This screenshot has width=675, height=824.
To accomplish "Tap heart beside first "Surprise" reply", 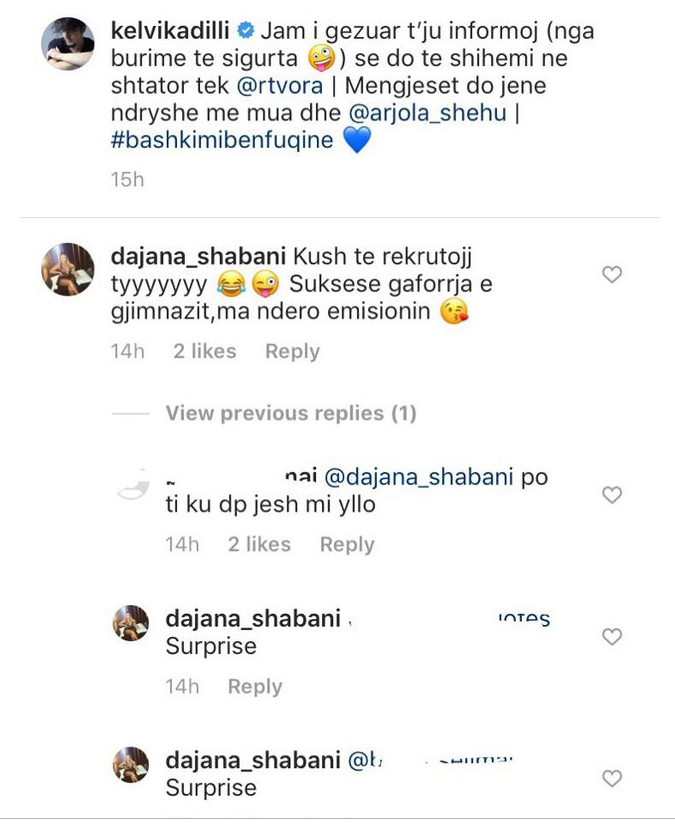I will (612, 636).
